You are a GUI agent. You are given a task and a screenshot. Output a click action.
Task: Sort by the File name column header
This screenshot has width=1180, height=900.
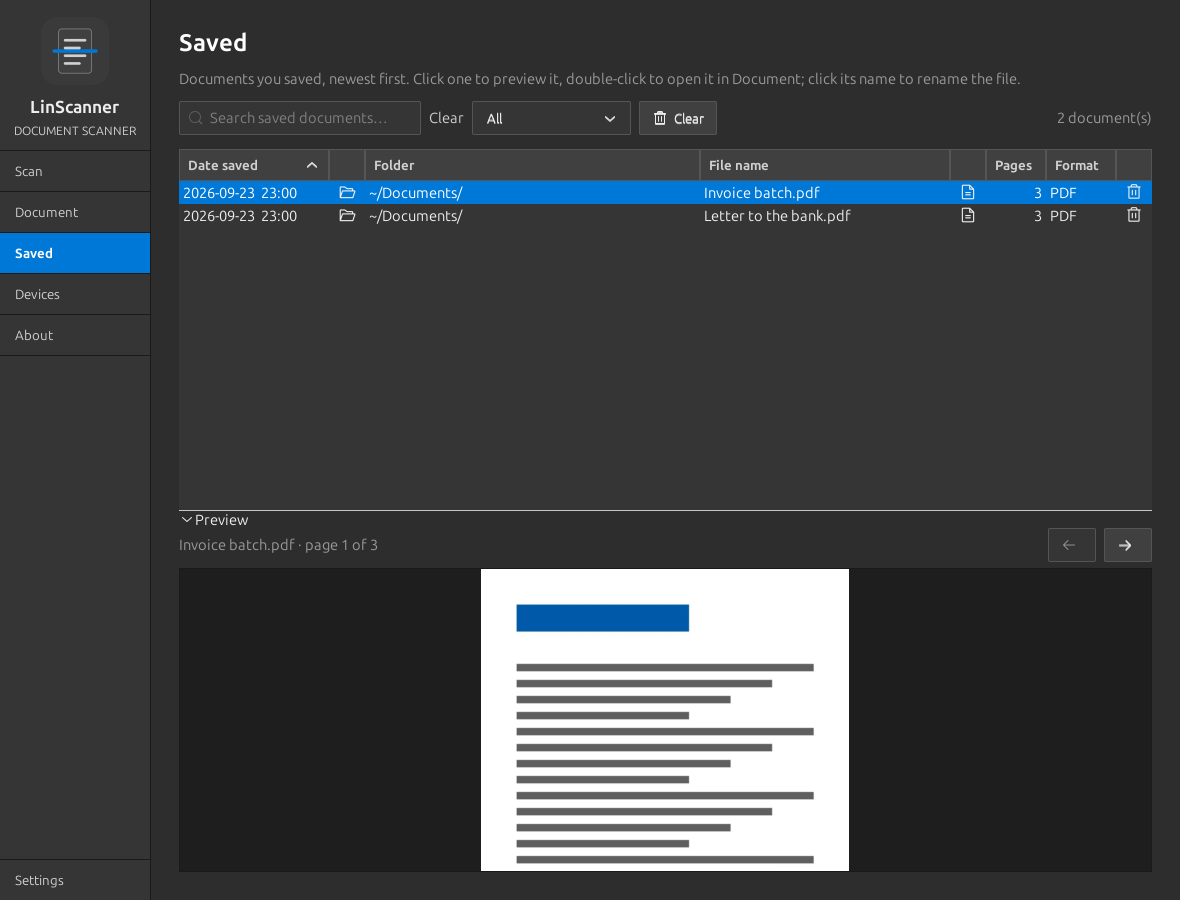click(x=825, y=165)
